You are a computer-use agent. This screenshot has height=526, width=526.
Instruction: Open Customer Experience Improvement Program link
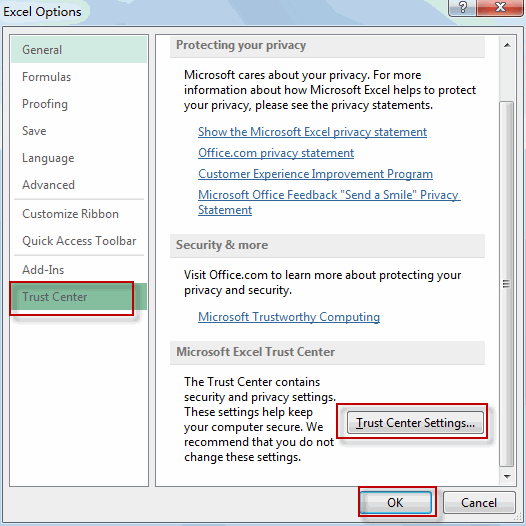[315, 174]
